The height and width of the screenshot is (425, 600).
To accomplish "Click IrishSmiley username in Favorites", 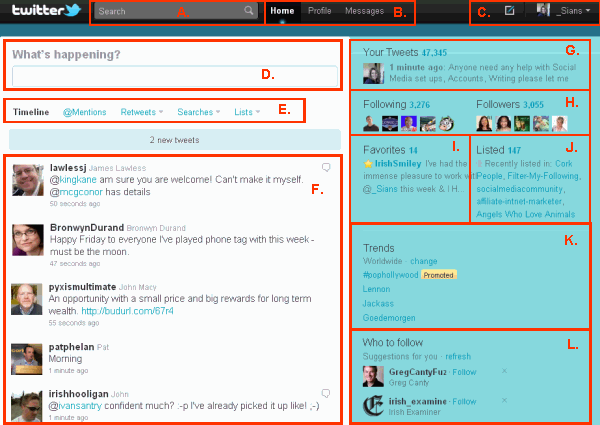I will click(398, 164).
